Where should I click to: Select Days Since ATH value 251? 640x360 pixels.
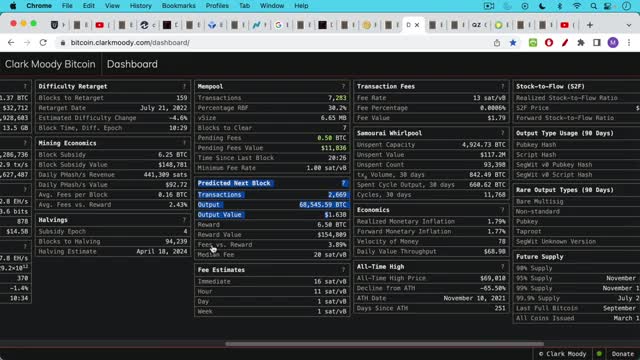pos(500,308)
